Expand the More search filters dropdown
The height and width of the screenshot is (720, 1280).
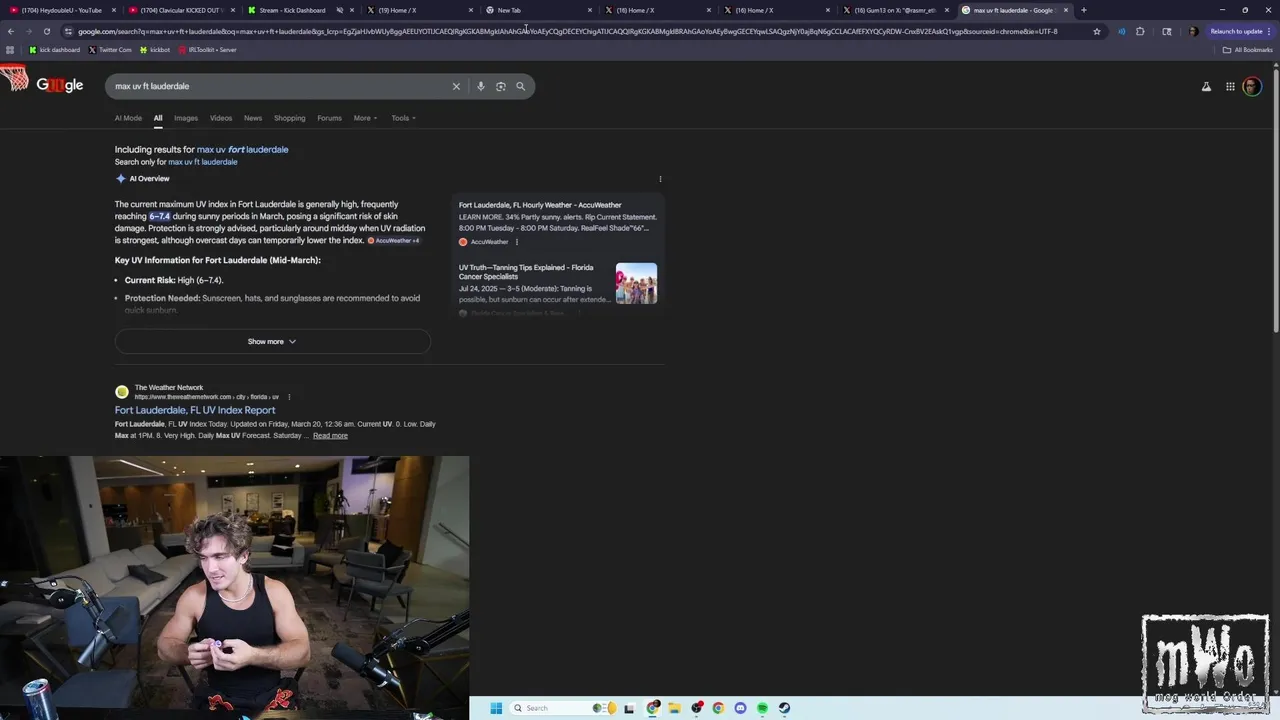tap(365, 118)
